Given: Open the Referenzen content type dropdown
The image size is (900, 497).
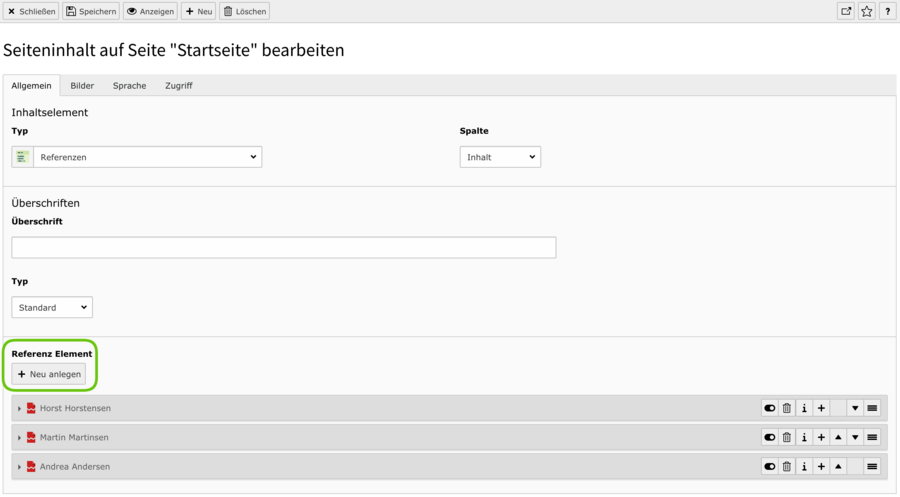Looking at the screenshot, I should [x=137, y=157].
